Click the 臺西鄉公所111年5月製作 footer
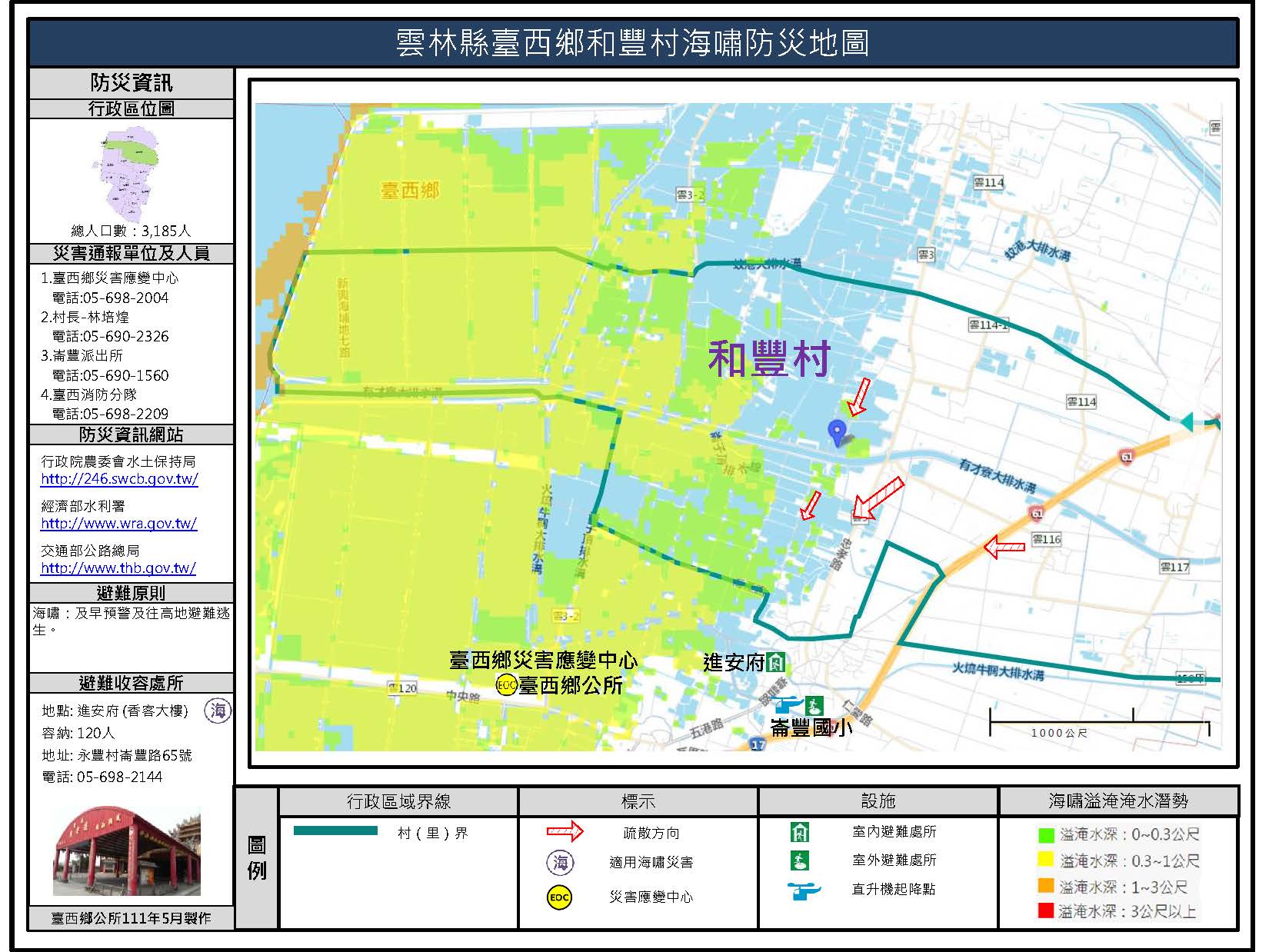This screenshot has height=952, width=1269. (132, 918)
